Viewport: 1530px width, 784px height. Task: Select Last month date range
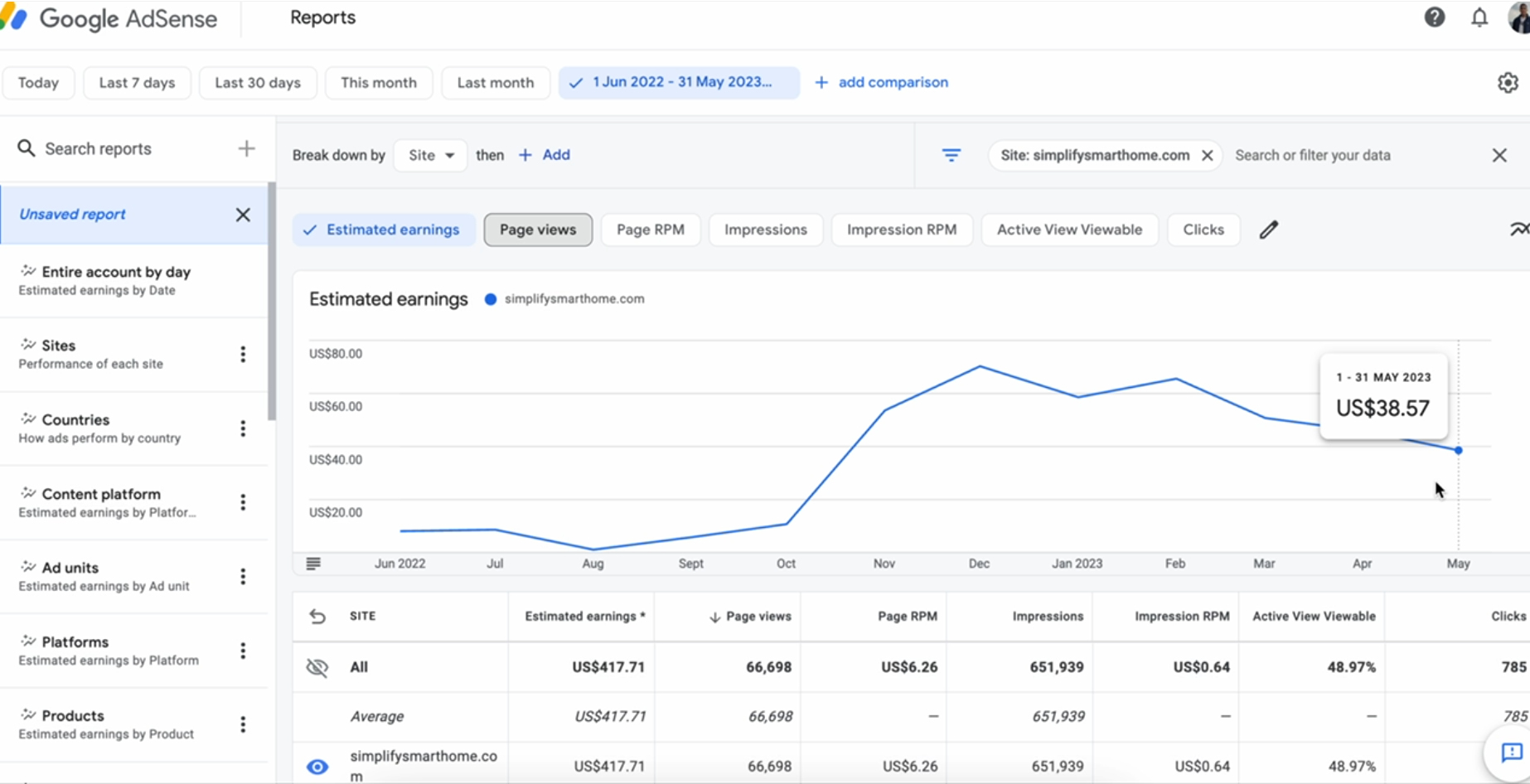(496, 83)
